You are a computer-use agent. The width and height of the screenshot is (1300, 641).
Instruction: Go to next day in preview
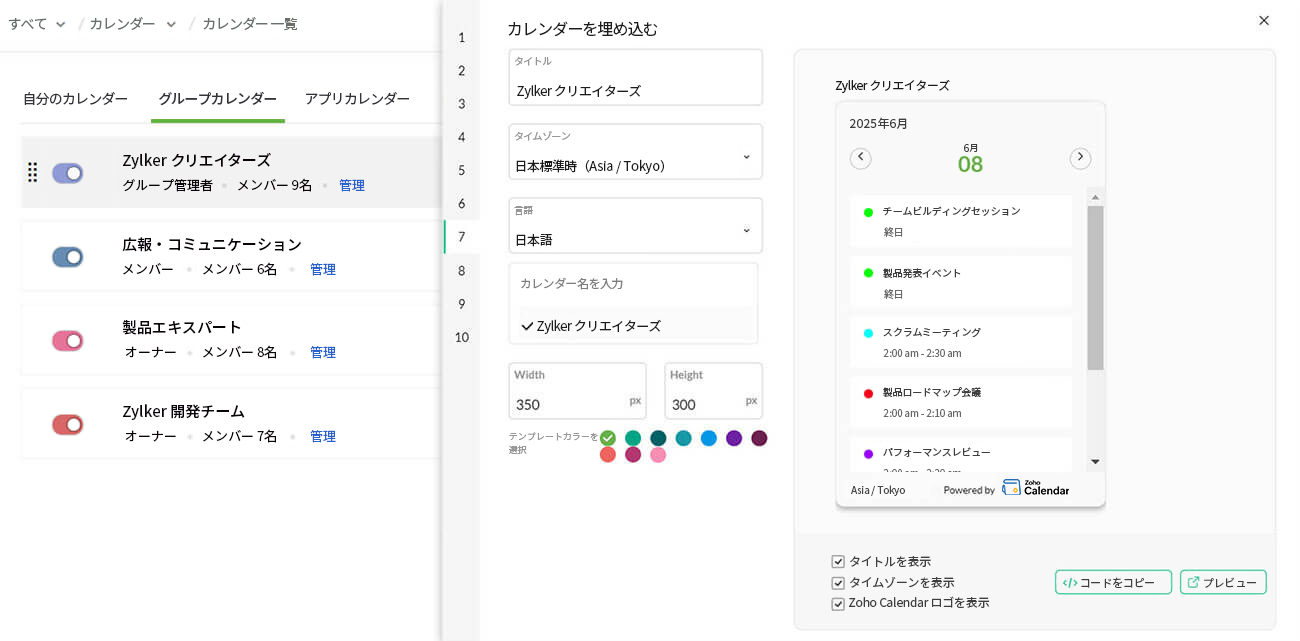(1080, 158)
